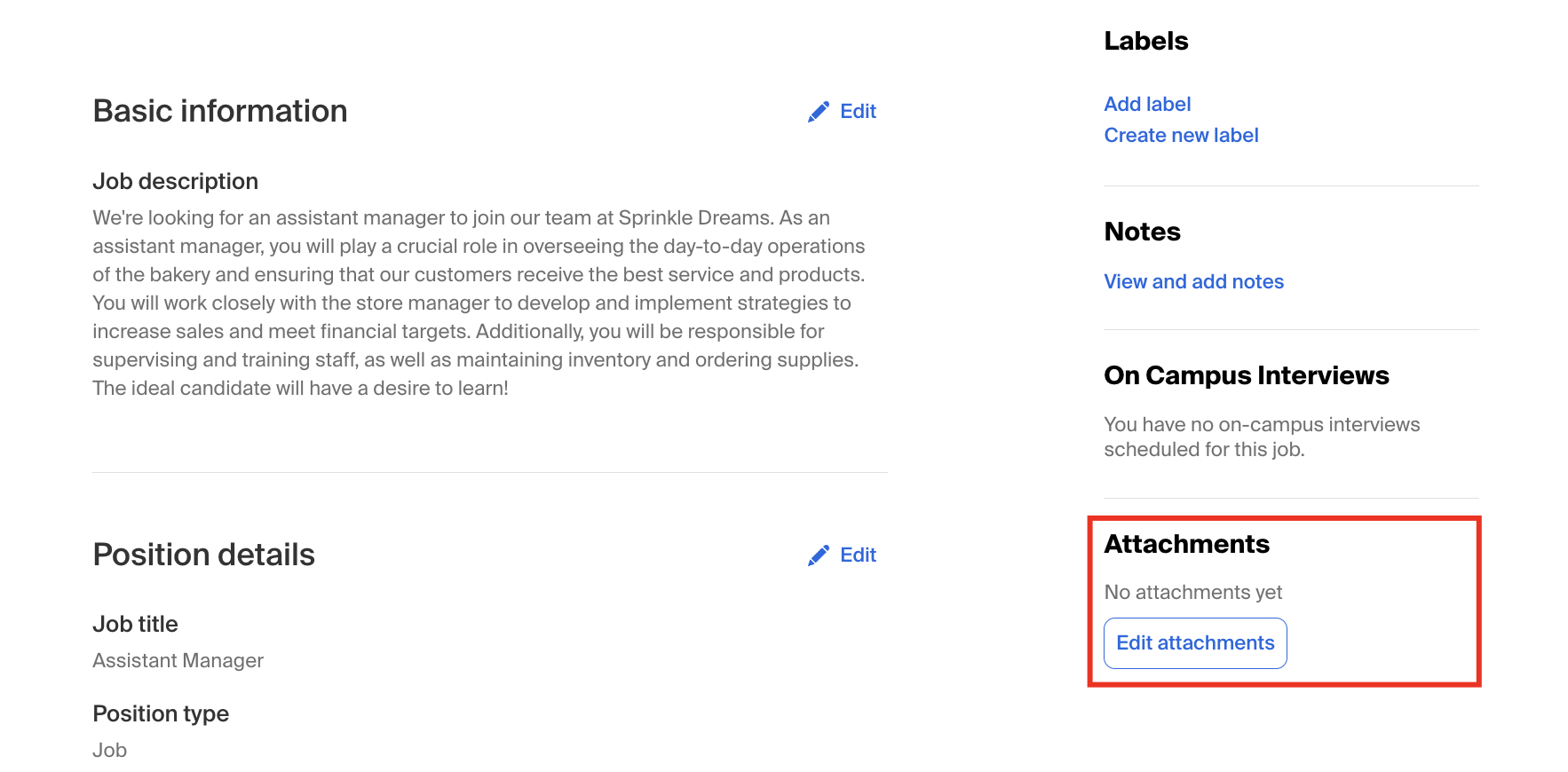Click the pencil icon beside Position details
The width and height of the screenshot is (1568, 772).
(819, 555)
